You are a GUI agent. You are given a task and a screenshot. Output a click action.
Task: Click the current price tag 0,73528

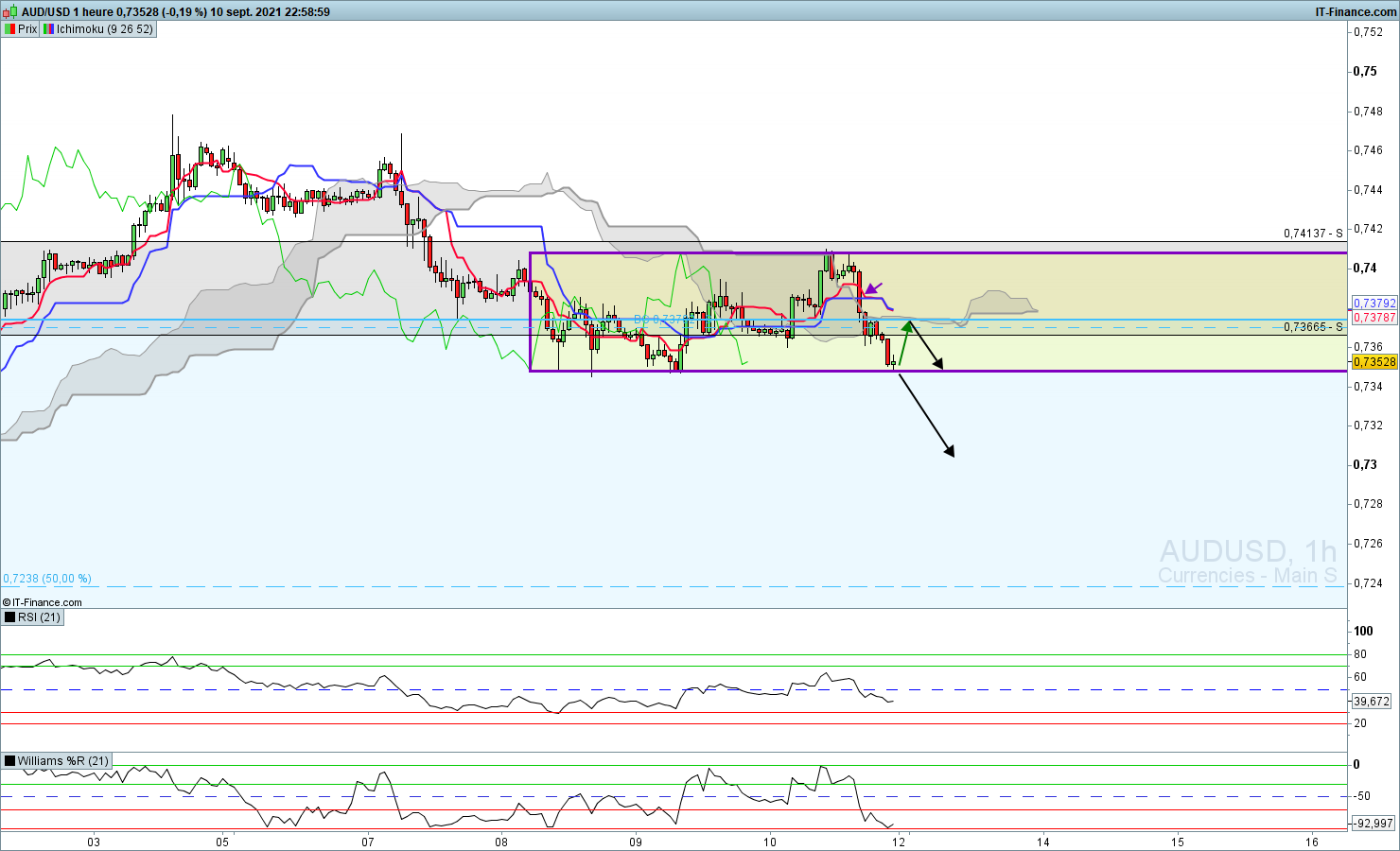(1374, 362)
